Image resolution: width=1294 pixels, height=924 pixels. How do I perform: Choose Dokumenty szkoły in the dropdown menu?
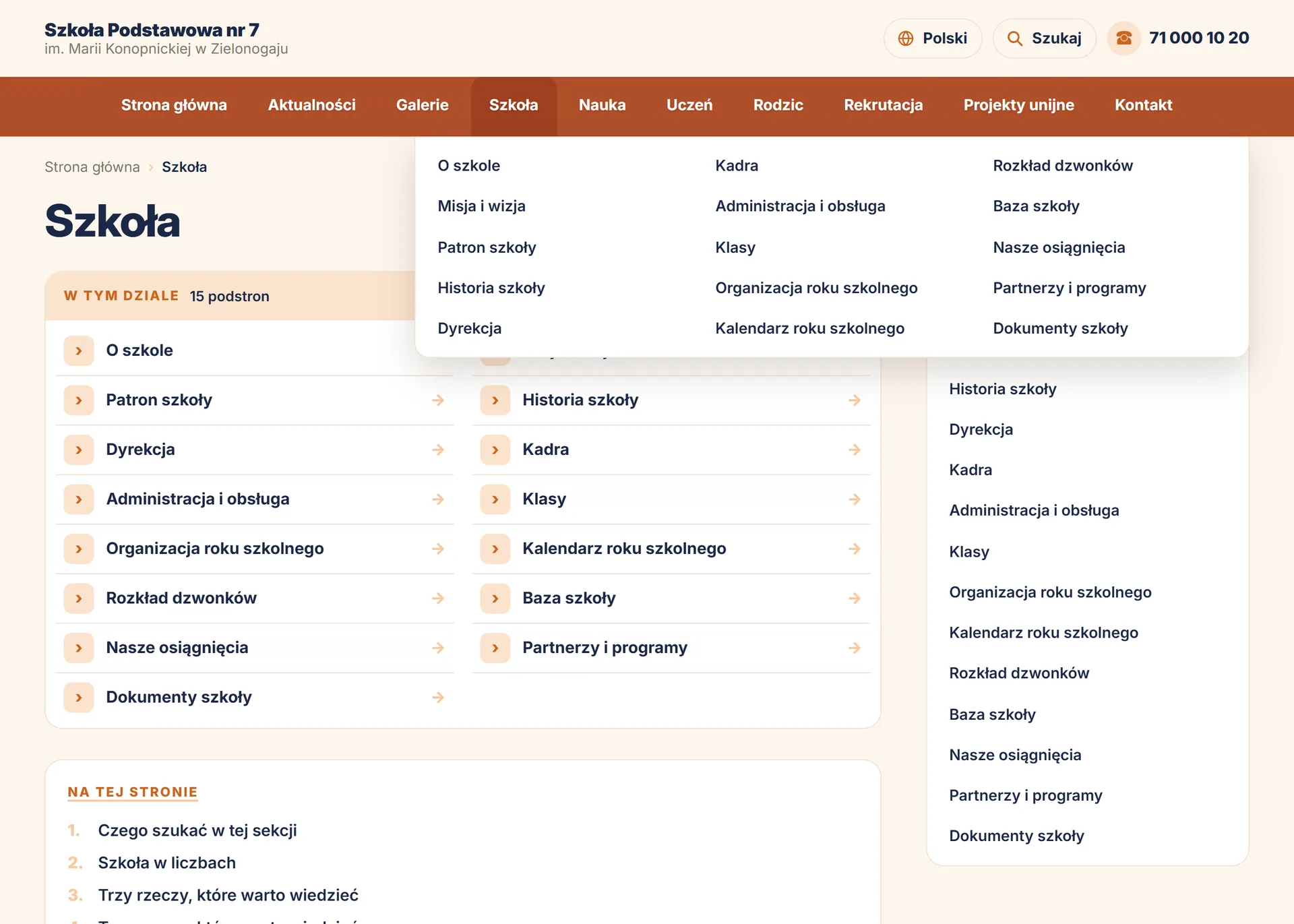1060,329
